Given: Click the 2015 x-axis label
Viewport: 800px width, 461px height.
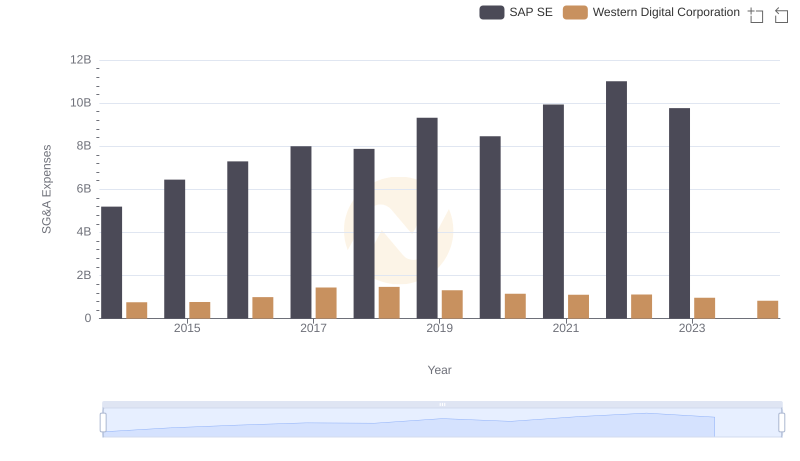Looking at the screenshot, I should [187, 328].
